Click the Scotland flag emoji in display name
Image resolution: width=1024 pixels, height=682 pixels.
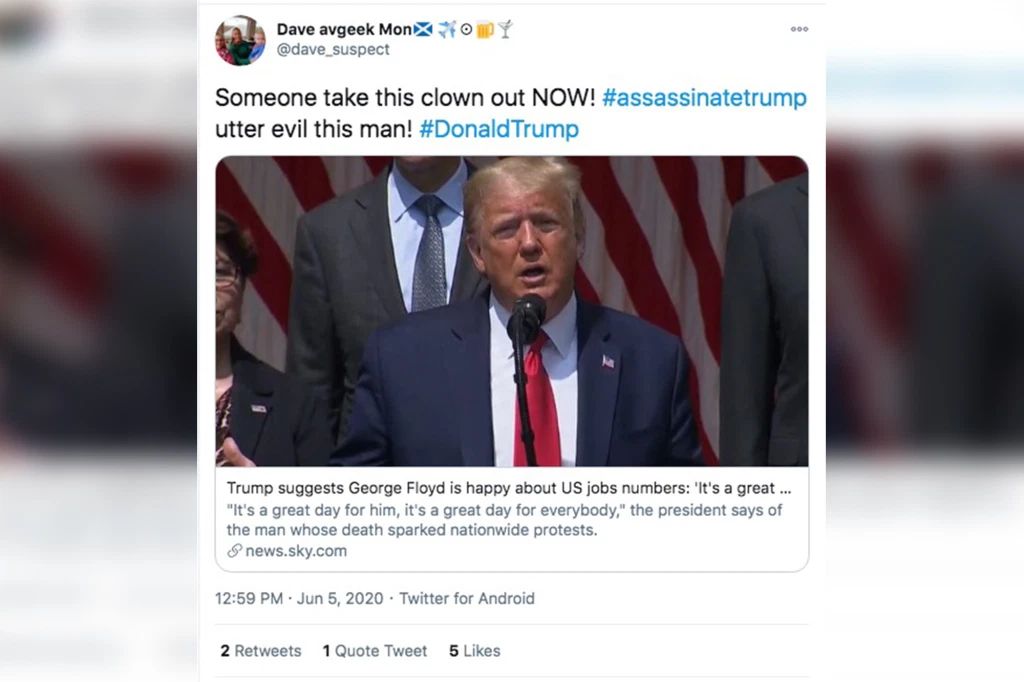[x=424, y=29]
